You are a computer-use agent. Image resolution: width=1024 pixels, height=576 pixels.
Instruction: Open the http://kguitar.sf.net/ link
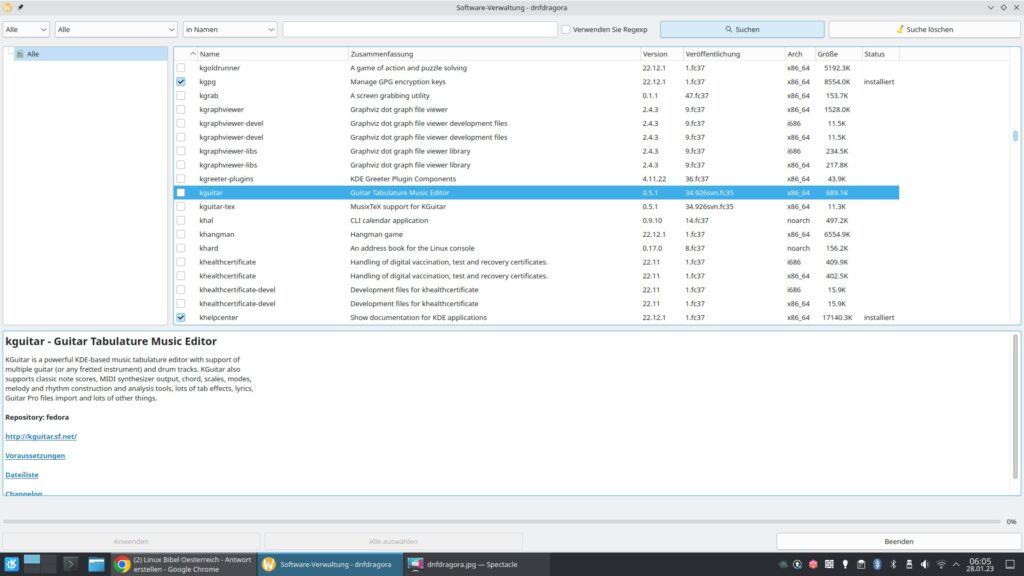pos(41,436)
